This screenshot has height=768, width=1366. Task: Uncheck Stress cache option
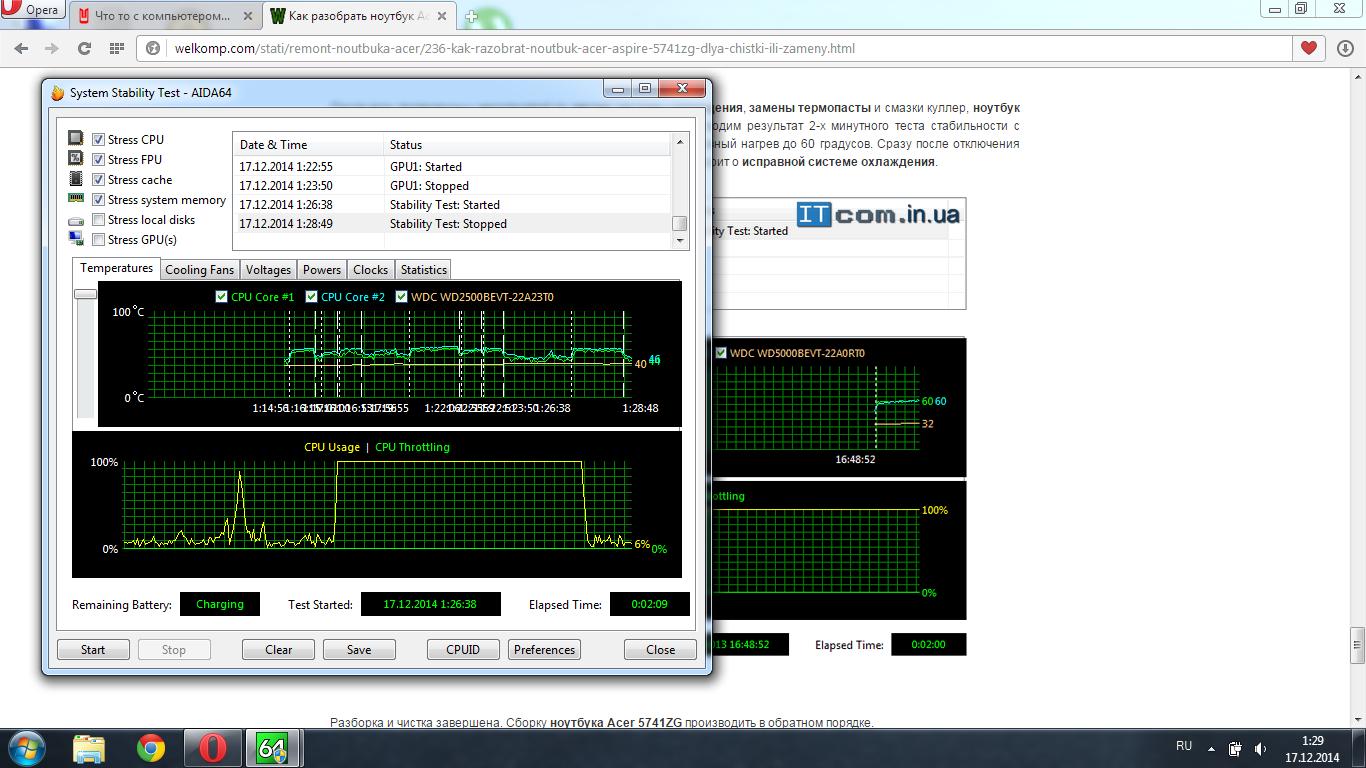click(x=99, y=180)
